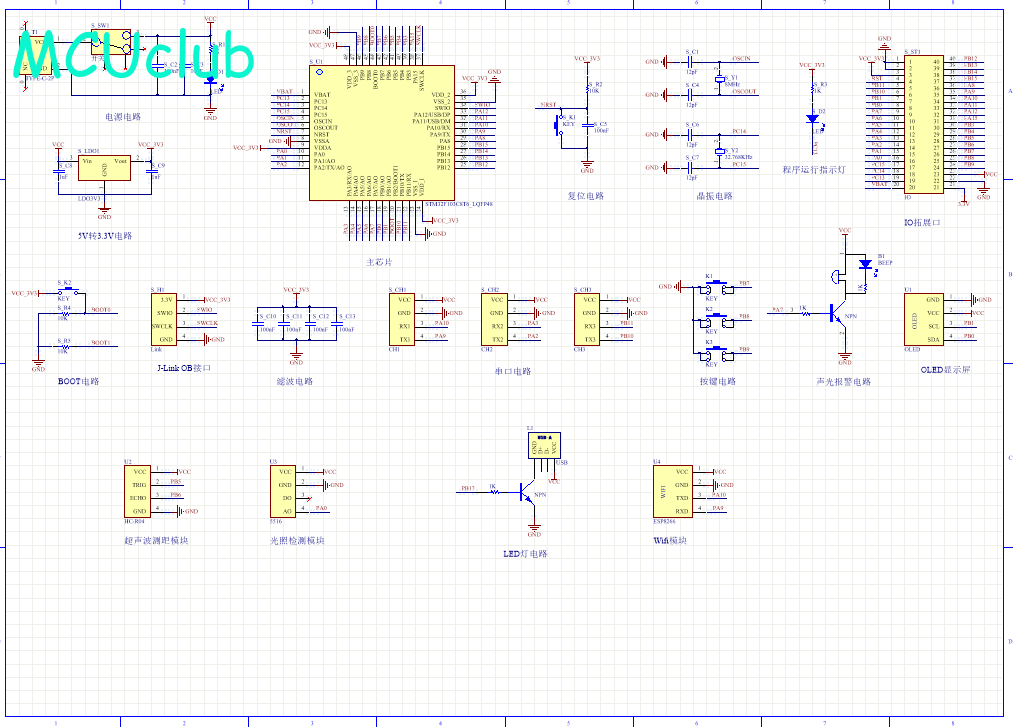Select the 32.768KHz crystal S_Y2
Viewport: 1013px width, 727px height.
pyautogui.click(x=720, y=152)
